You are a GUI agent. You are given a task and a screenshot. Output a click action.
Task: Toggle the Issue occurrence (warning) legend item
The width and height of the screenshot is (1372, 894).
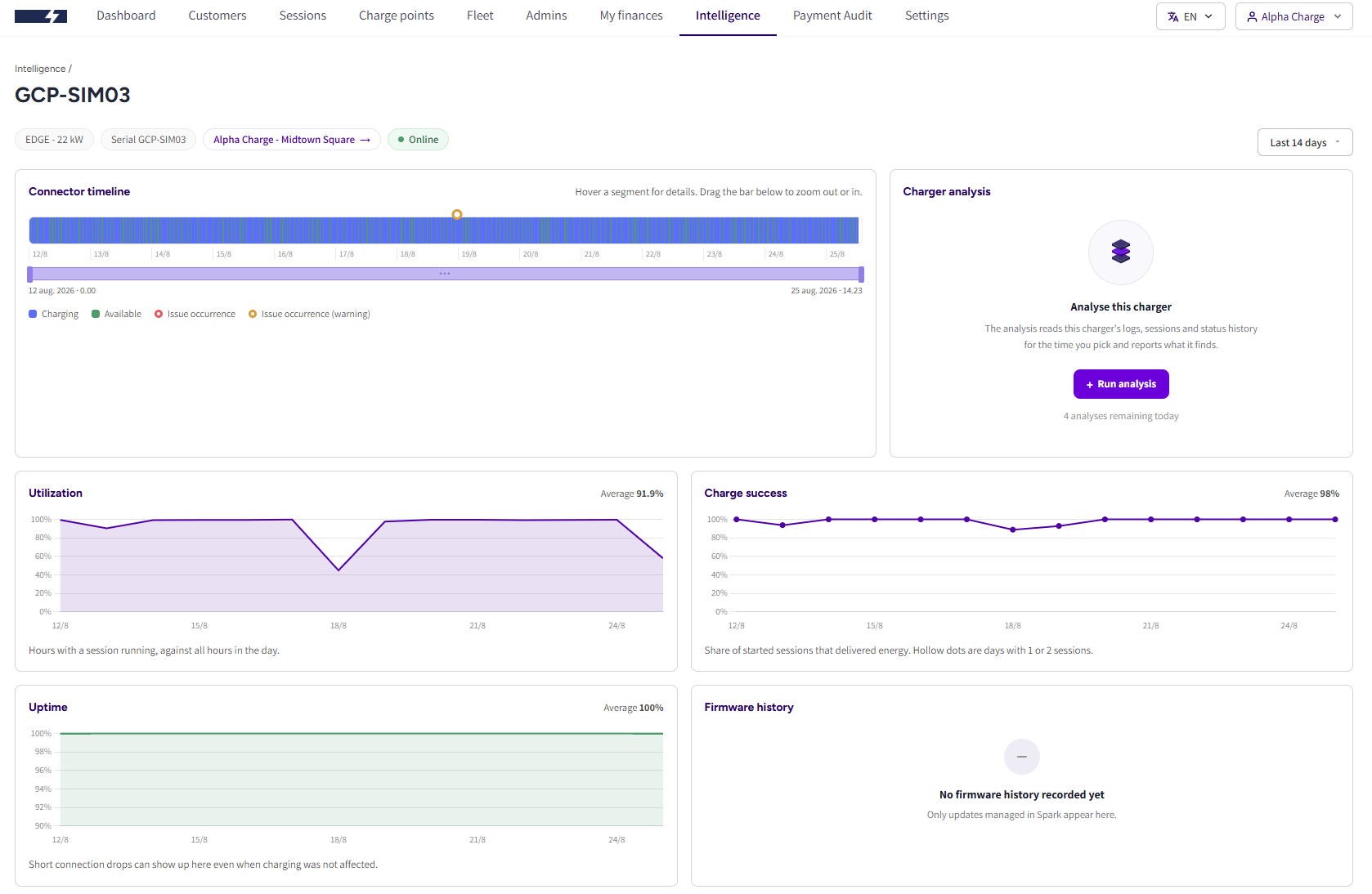pyautogui.click(x=309, y=314)
